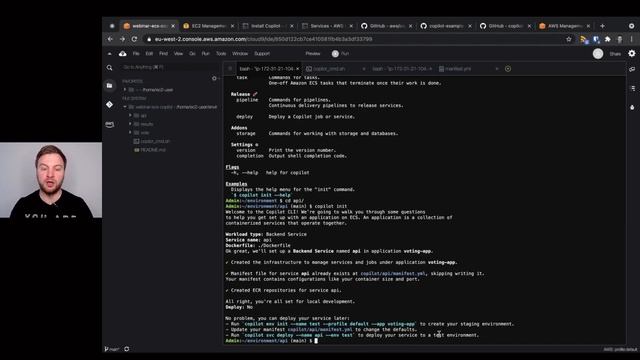Viewport: 640px width, 360px height.
Task: Open a new browser tab with plus
Action: (602, 26)
